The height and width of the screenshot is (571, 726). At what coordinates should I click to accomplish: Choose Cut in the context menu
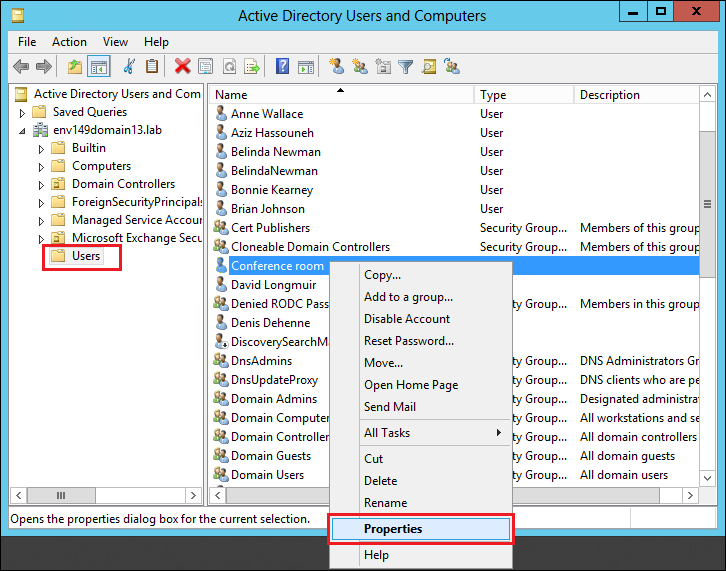(421, 458)
